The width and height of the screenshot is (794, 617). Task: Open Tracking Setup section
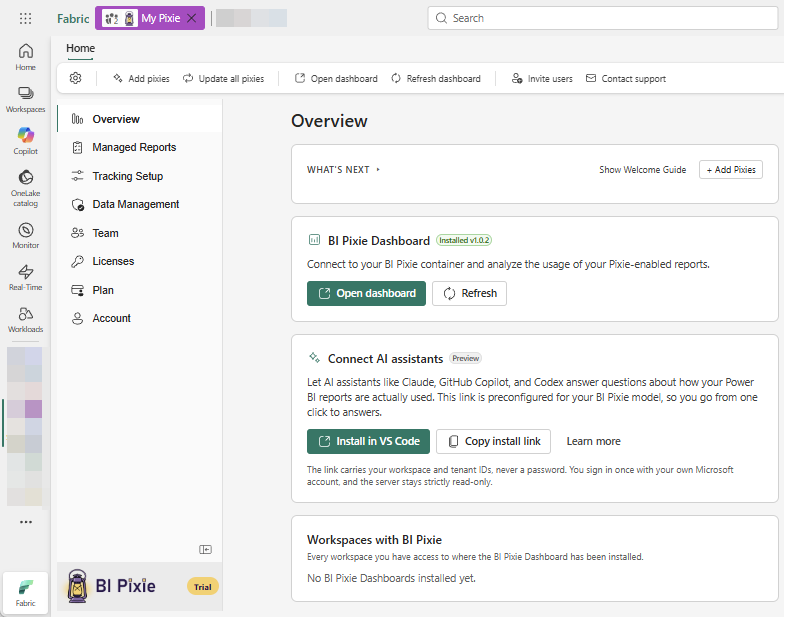(140, 176)
